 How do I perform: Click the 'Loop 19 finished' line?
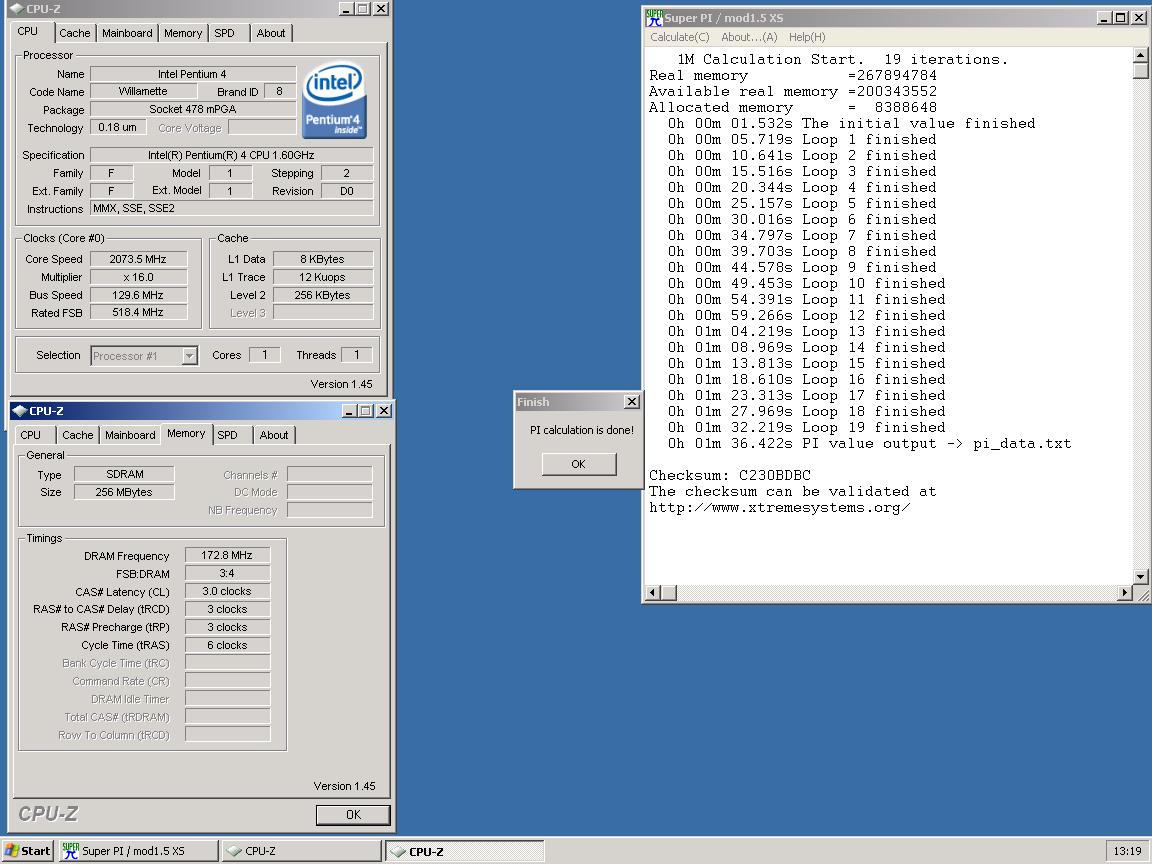click(807, 428)
